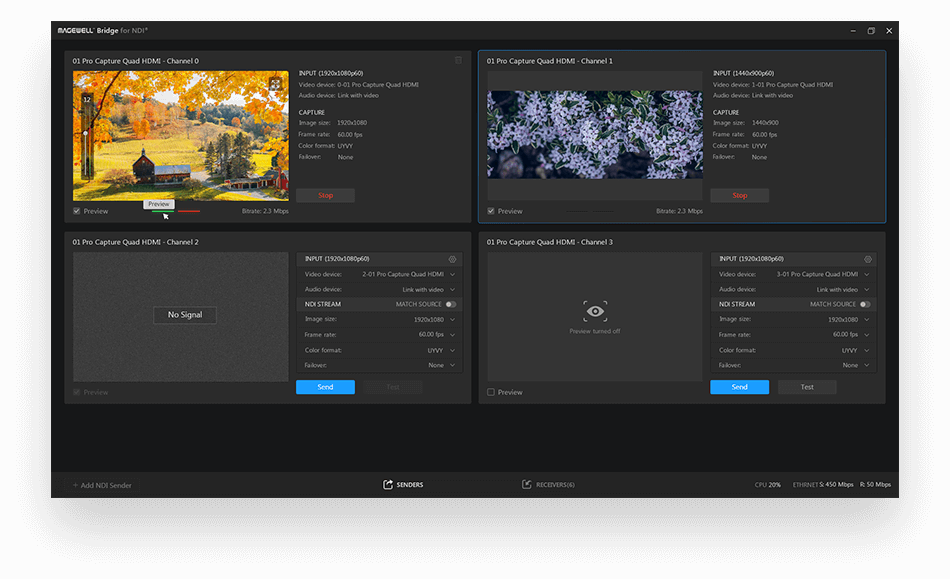950x579 pixels.
Task: Uncheck Preview for Channel 0
Action: (x=76, y=211)
